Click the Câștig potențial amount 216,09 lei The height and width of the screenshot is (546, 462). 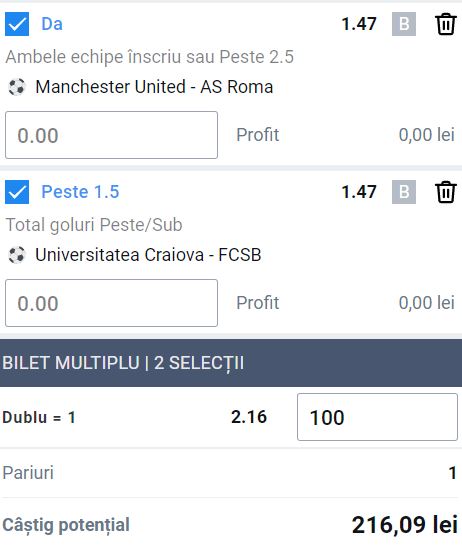point(405,525)
